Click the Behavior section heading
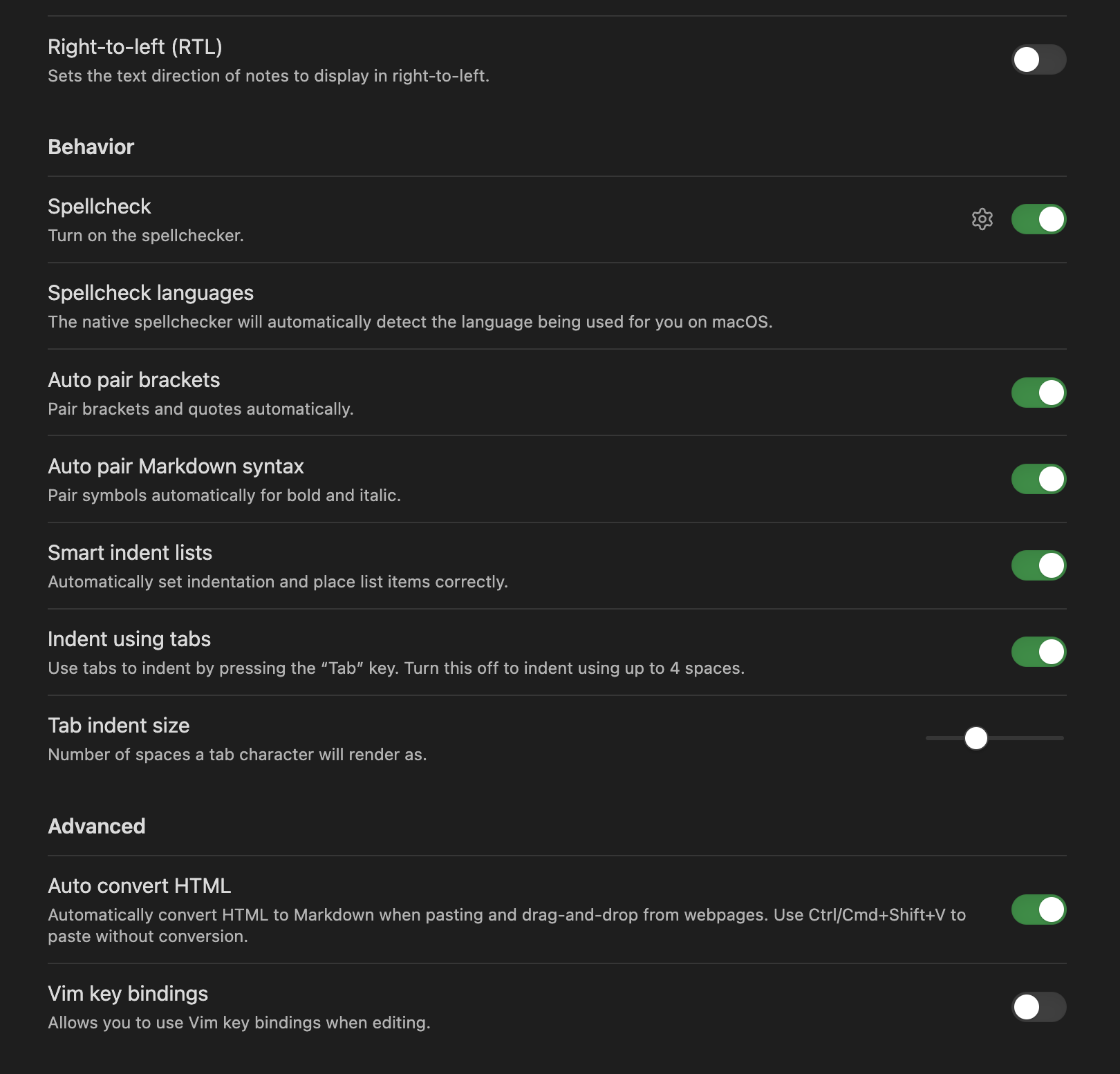1120x1074 pixels. point(91,147)
